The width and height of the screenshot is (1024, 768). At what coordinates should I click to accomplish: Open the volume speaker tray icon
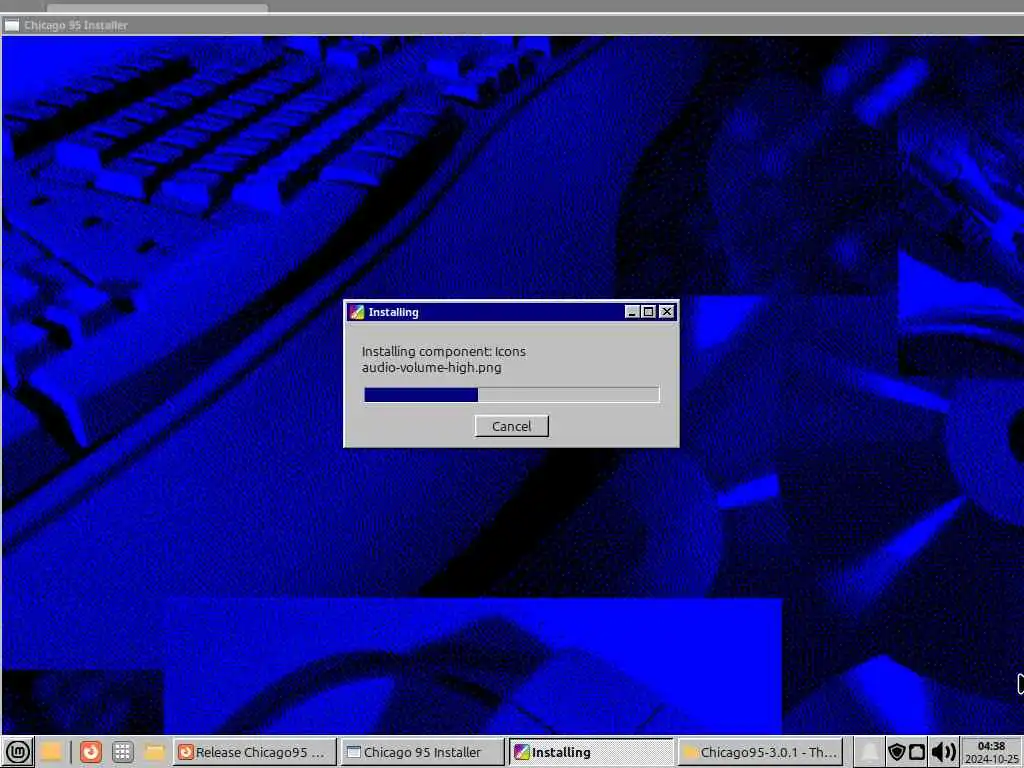tap(943, 752)
